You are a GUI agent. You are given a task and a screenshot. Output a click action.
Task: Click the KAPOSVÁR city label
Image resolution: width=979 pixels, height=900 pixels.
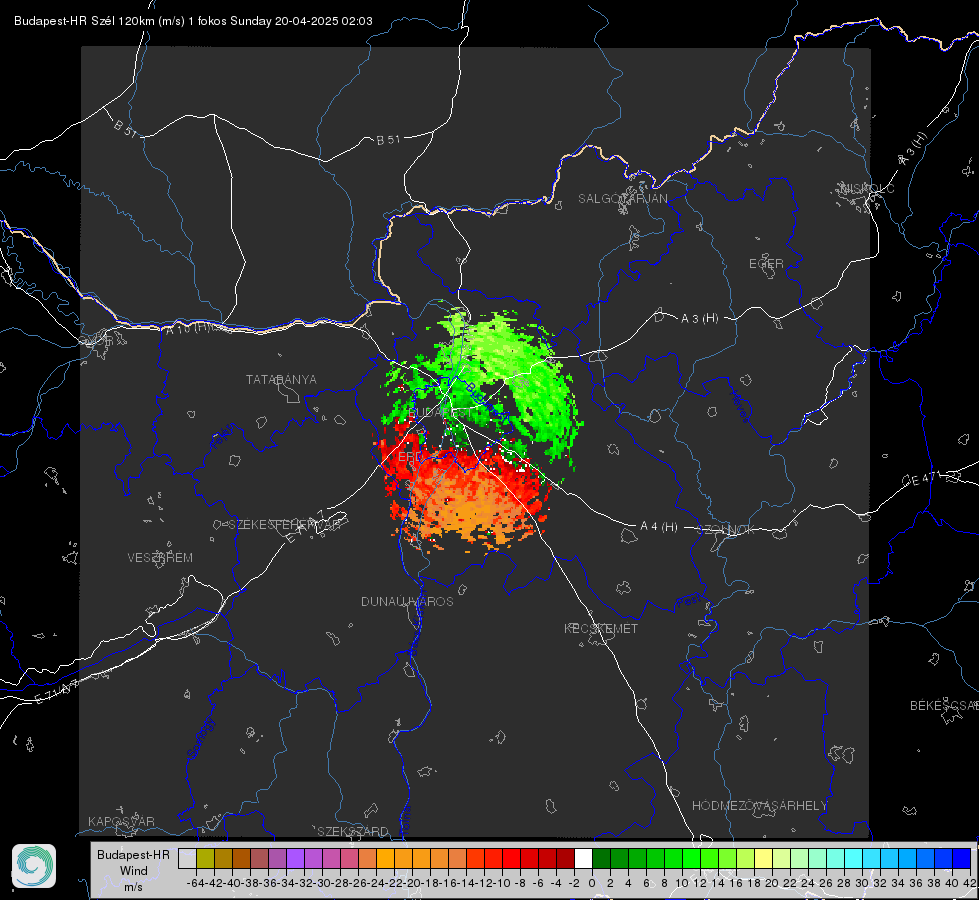tap(121, 821)
